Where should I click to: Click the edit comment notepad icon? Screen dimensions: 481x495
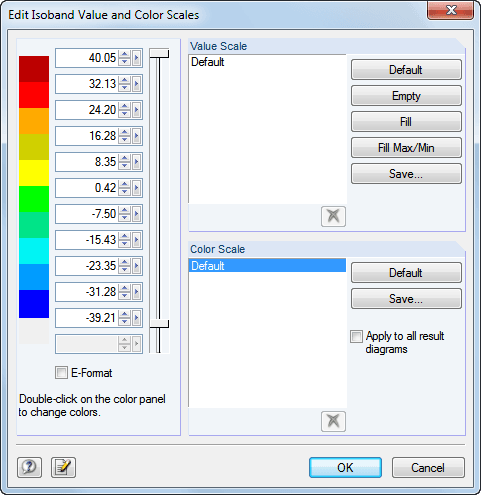63,467
